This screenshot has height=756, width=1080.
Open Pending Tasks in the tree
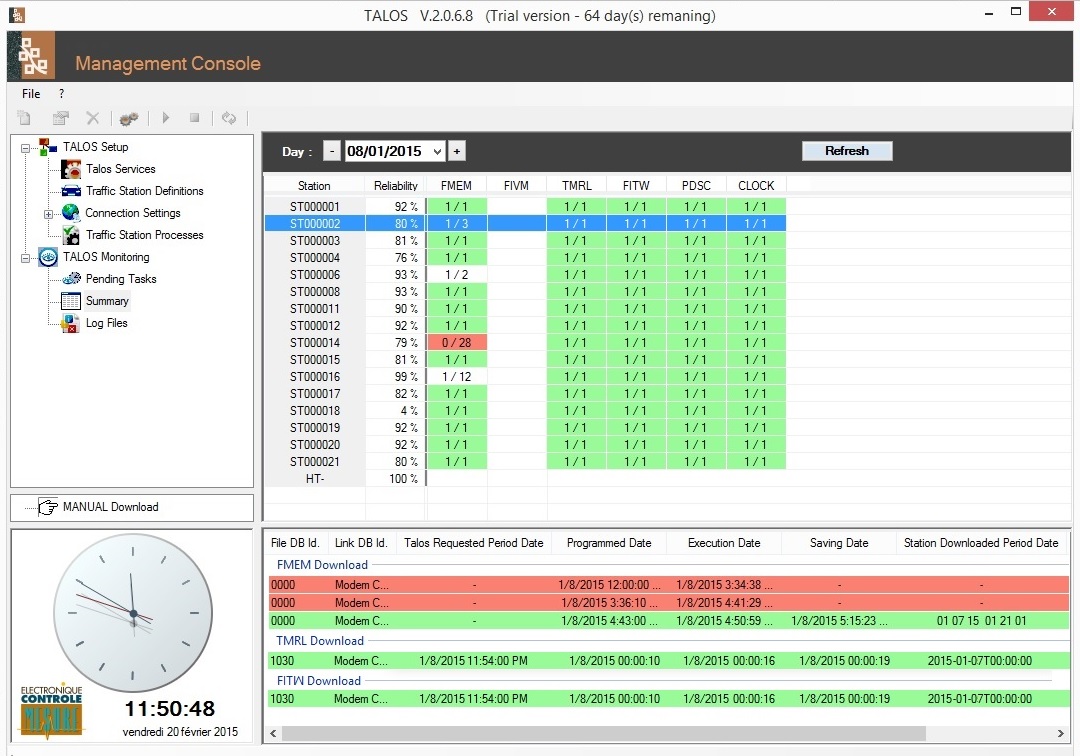click(x=121, y=279)
